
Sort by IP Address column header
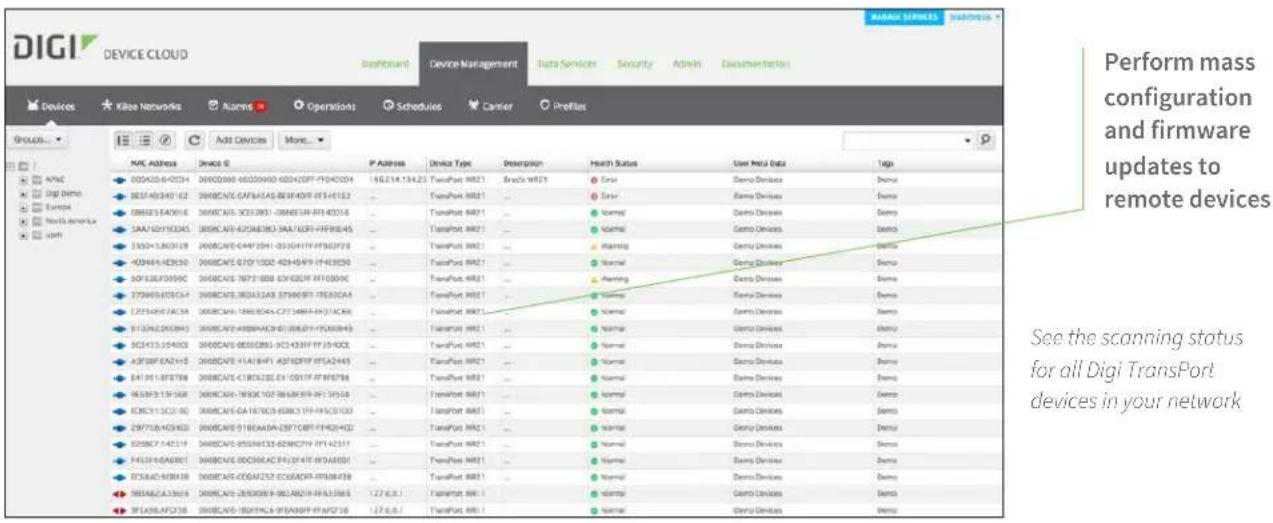tap(386, 163)
